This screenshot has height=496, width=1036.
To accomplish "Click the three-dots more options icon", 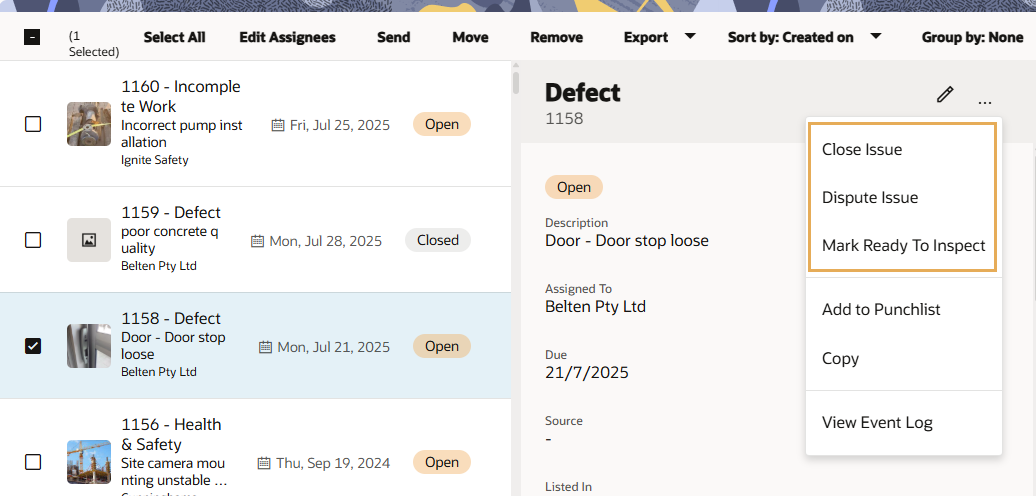I will (984, 102).
